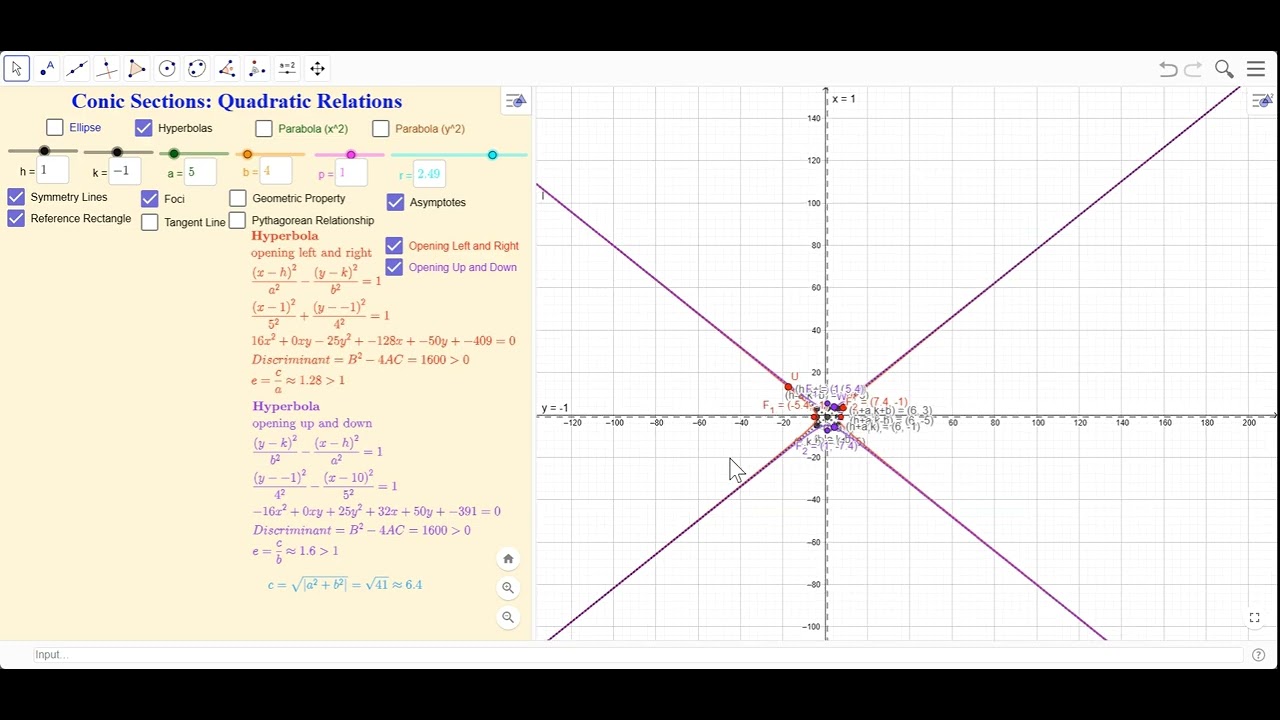Click the 'x = 1' axis label
Screen dimensions: 1280x720
tap(843, 99)
